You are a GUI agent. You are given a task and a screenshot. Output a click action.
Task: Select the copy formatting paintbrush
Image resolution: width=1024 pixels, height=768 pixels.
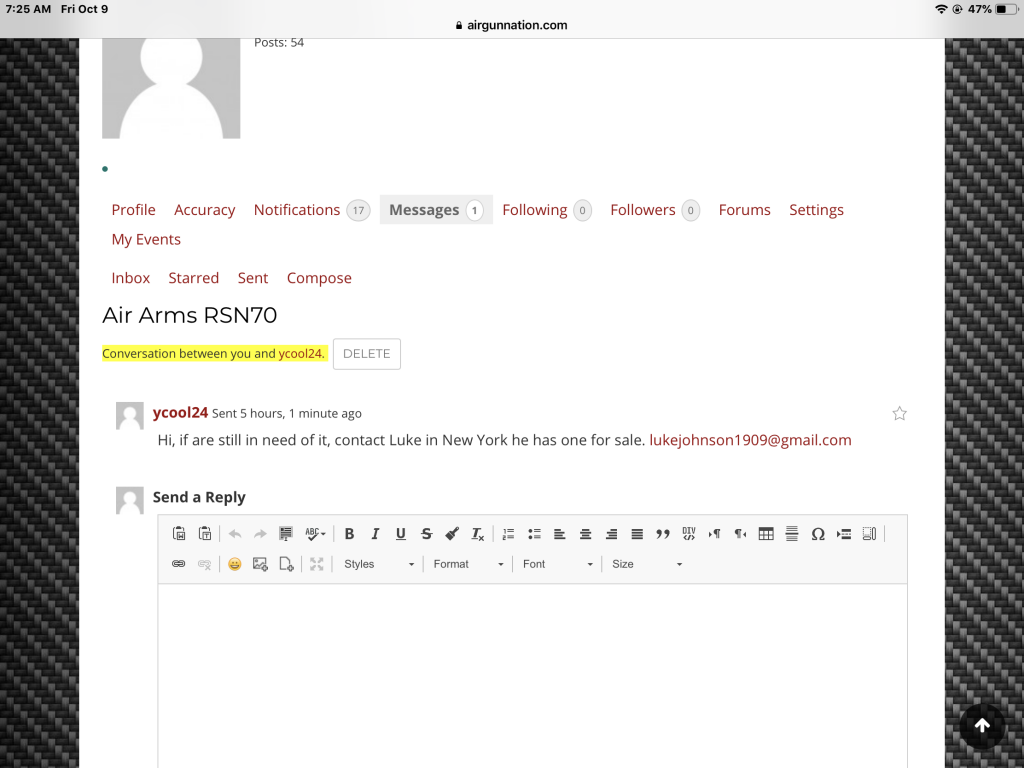[452, 534]
